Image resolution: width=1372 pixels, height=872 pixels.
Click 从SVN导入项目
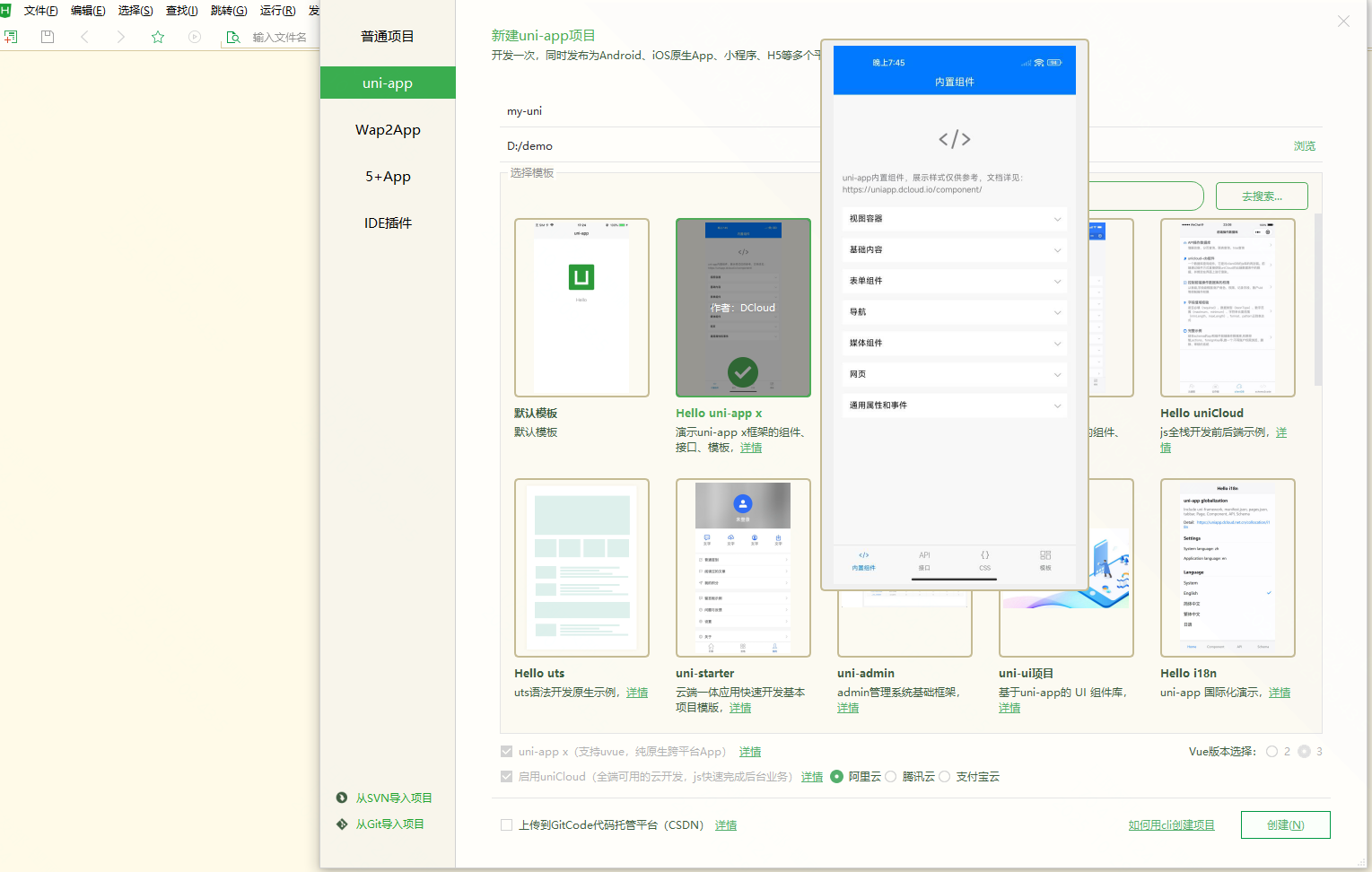(x=394, y=798)
